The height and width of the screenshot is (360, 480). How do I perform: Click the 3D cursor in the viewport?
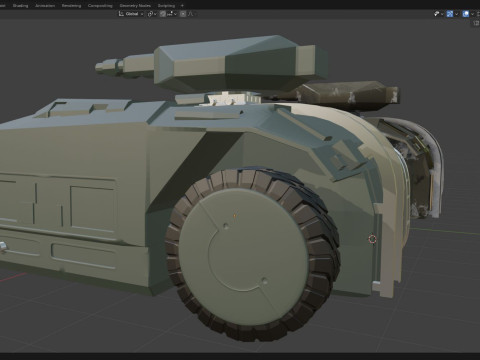pyautogui.click(x=372, y=239)
